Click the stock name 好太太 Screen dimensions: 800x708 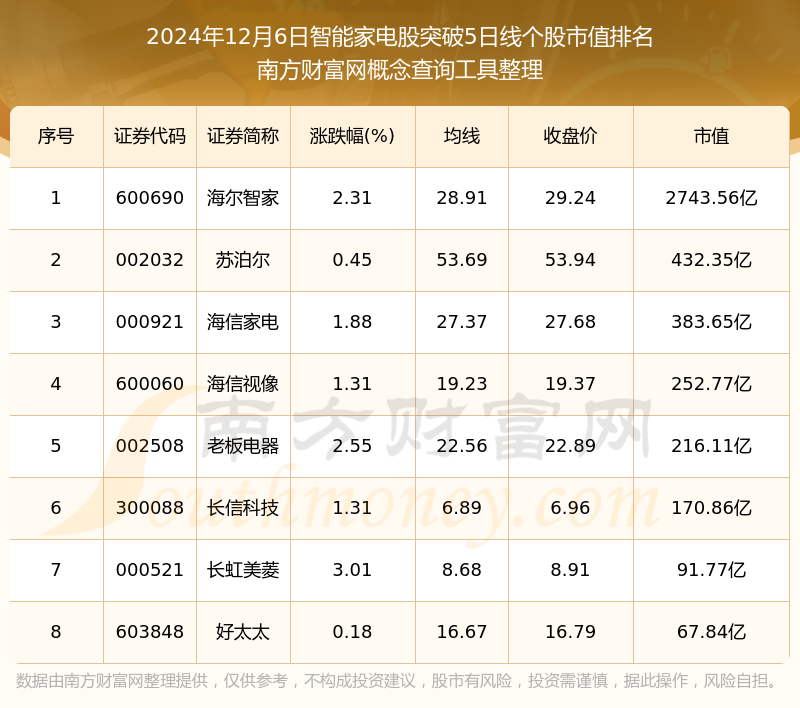pyautogui.click(x=243, y=633)
